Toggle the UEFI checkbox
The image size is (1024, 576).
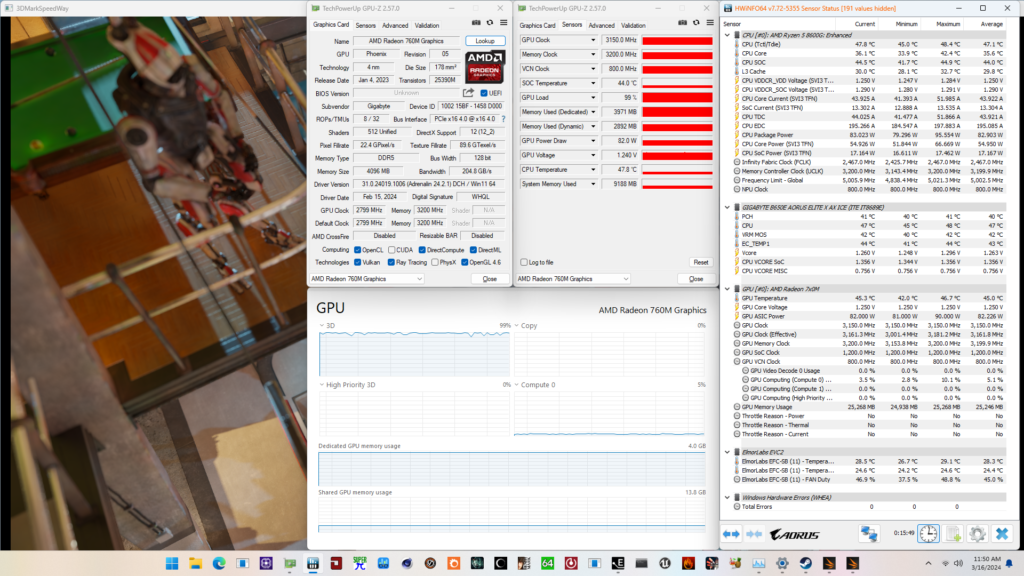[484, 93]
